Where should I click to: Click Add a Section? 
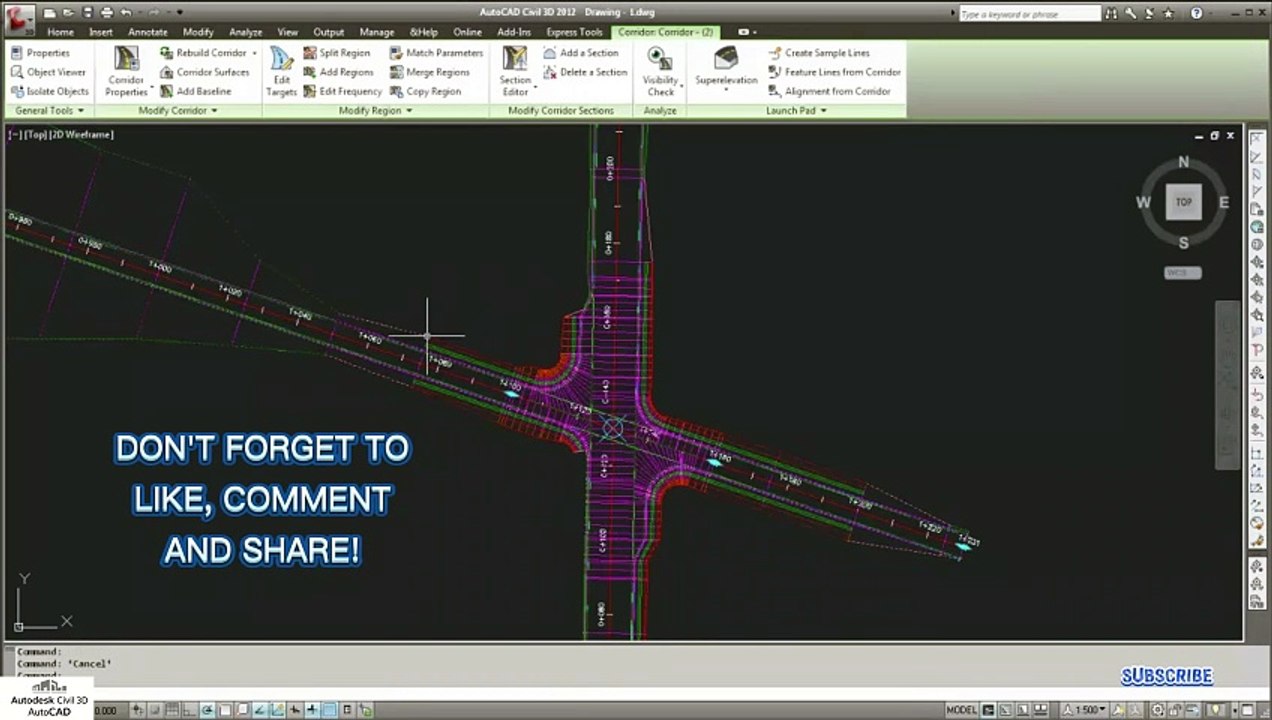pyautogui.click(x=581, y=53)
